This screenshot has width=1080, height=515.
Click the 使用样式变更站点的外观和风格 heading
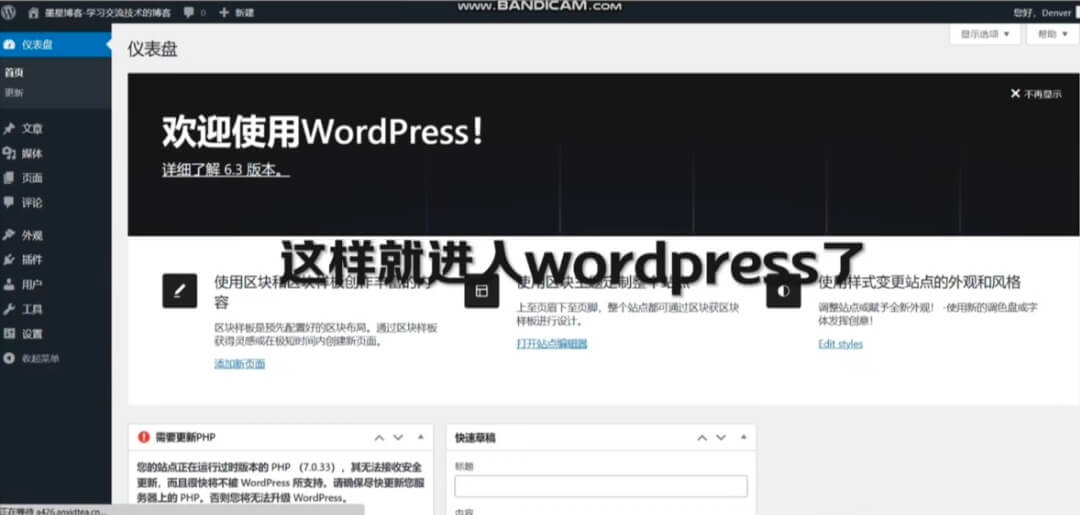[x=920, y=282]
